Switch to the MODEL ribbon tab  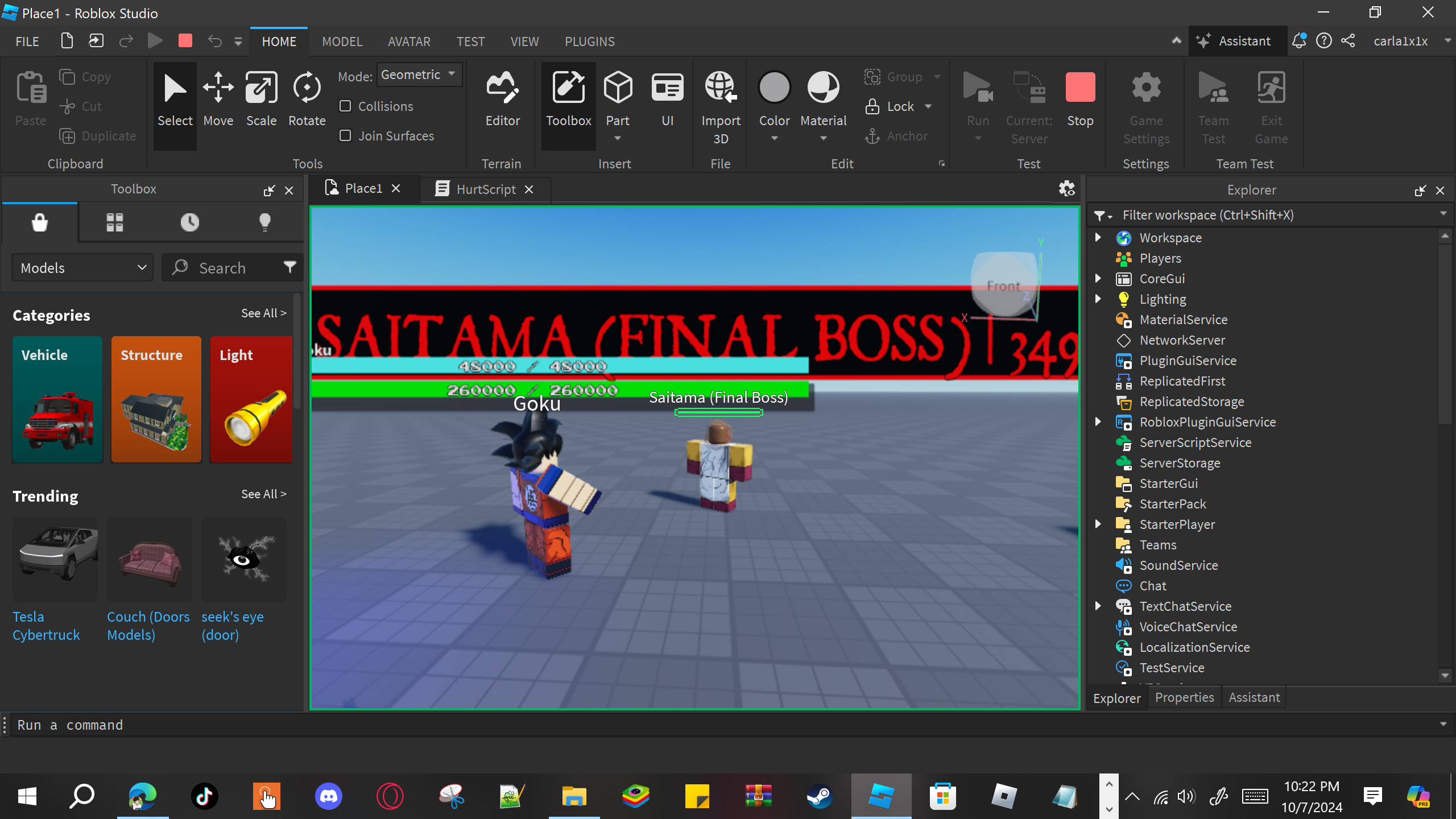[x=342, y=42]
